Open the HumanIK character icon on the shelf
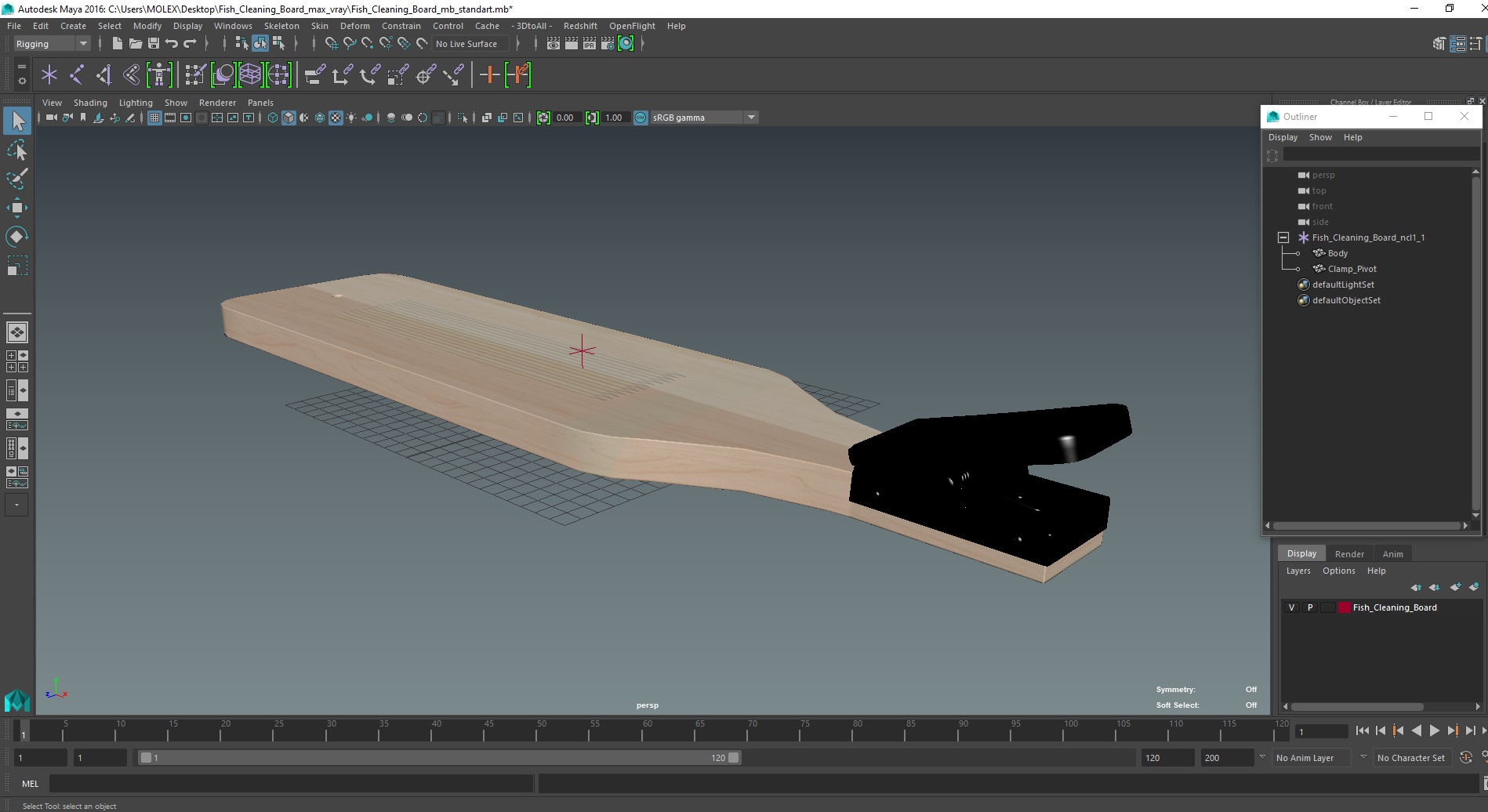Image resolution: width=1488 pixels, height=812 pixels. click(x=159, y=75)
